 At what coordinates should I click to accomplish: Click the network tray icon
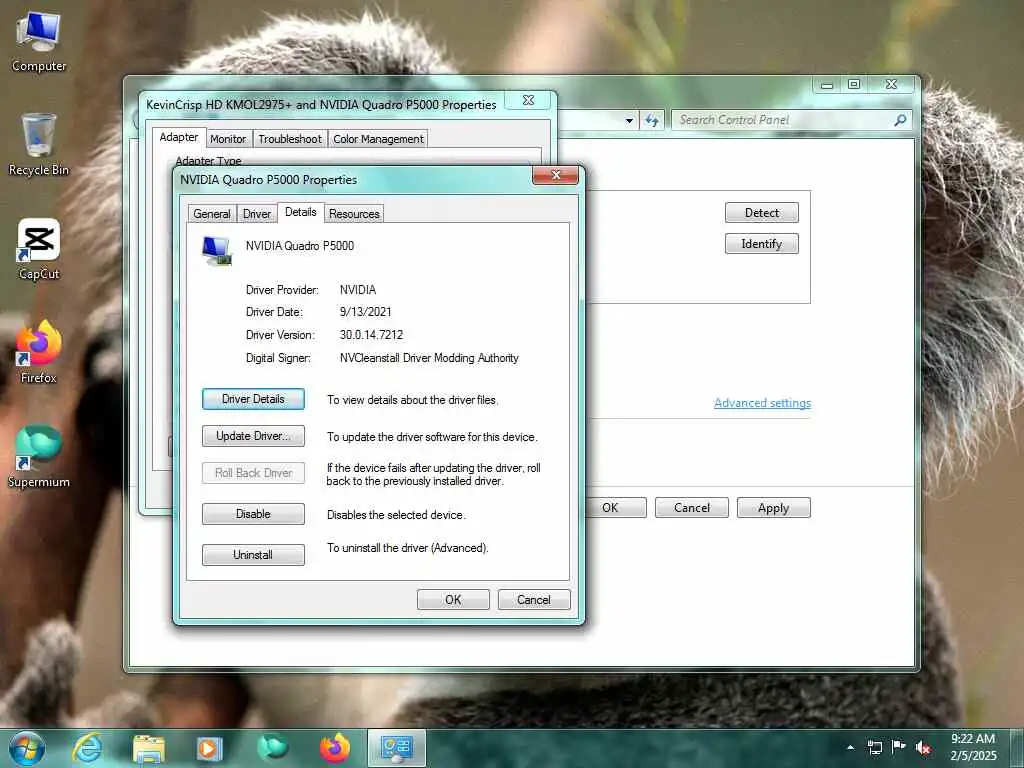pyautogui.click(x=874, y=747)
